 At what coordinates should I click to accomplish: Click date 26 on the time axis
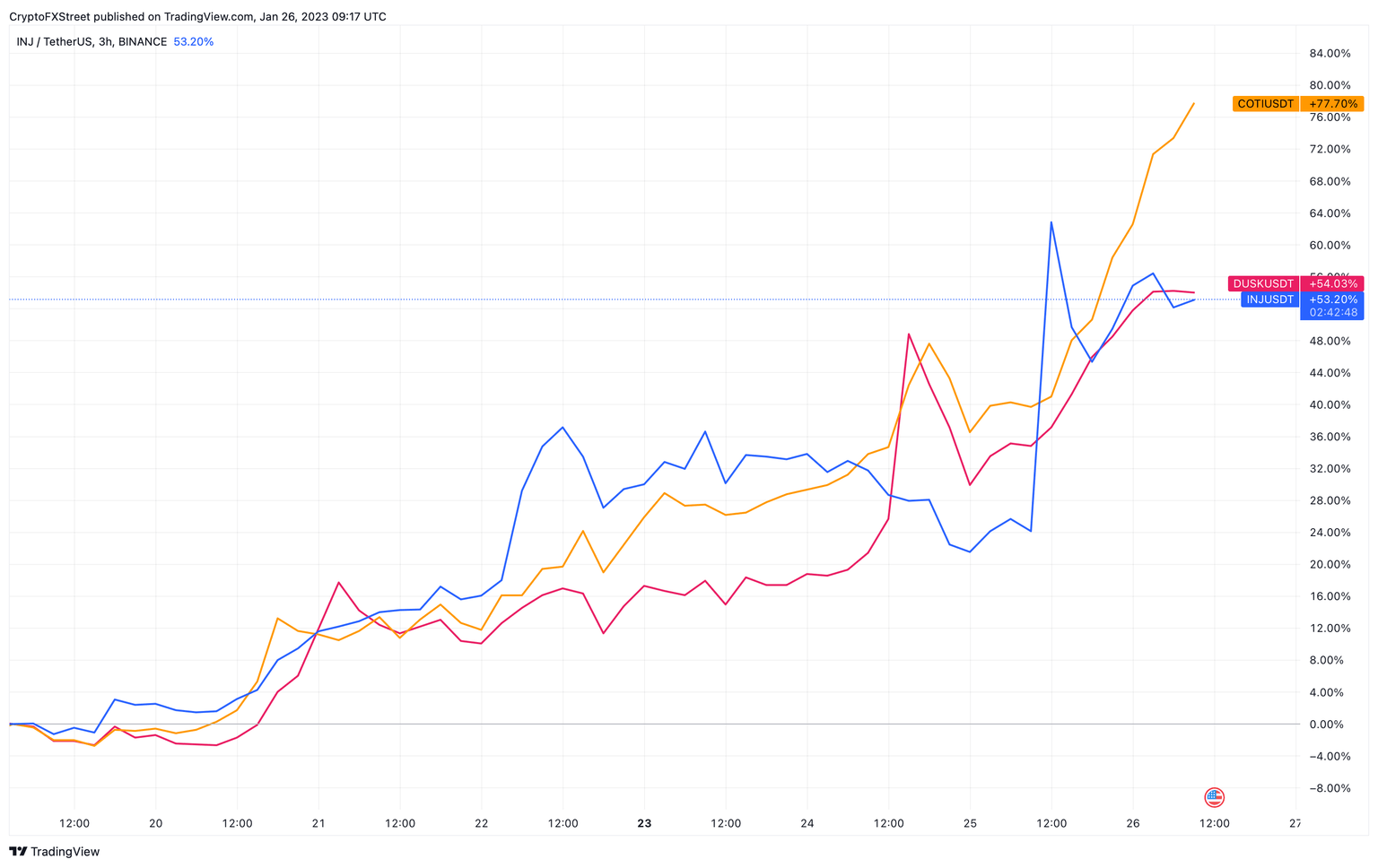[1132, 823]
